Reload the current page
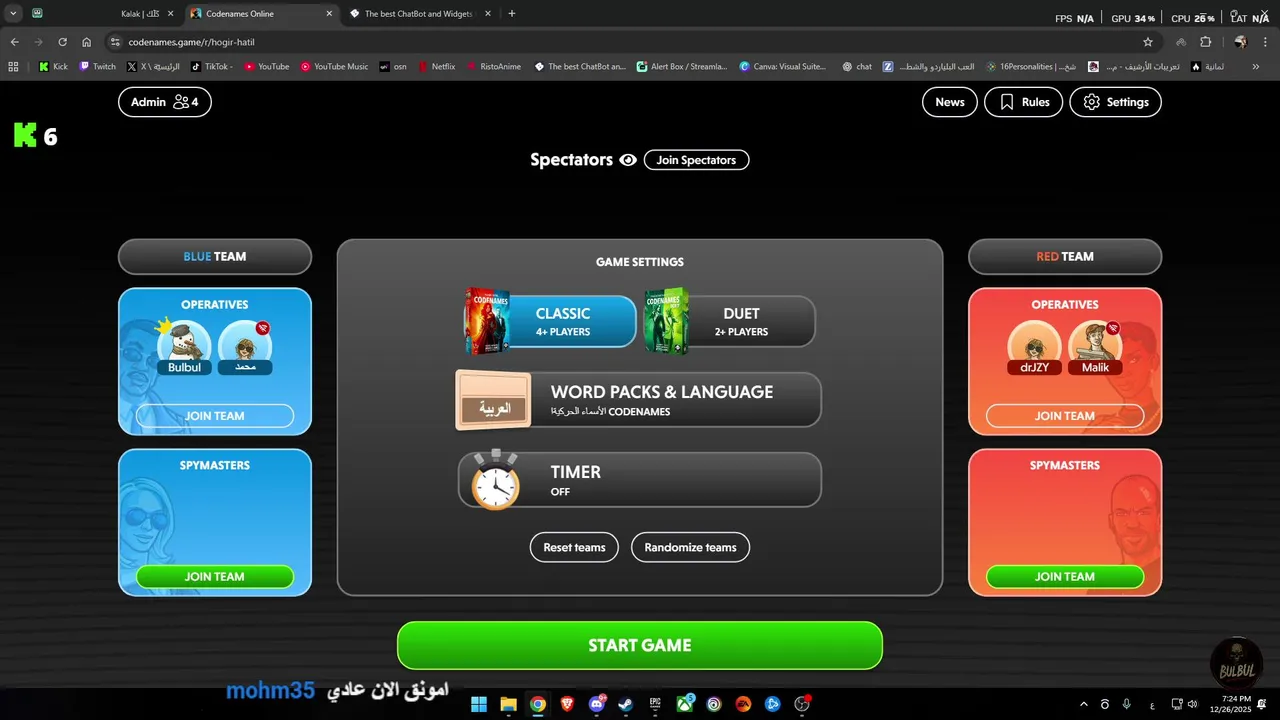The image size is (1280, 720). coord(62,42)
